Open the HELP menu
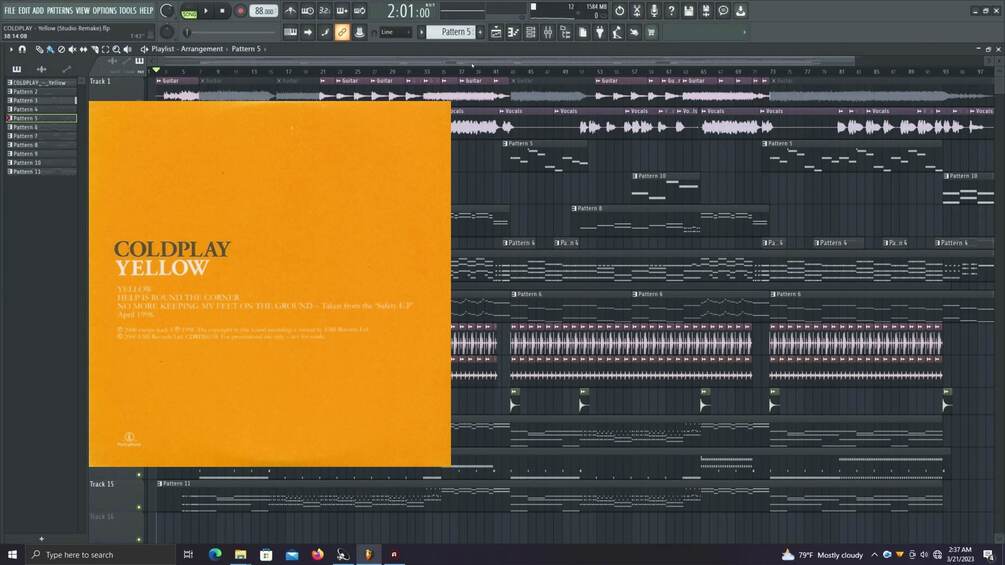This screenshot has width=1005, height=565. [x=146, y=11]
